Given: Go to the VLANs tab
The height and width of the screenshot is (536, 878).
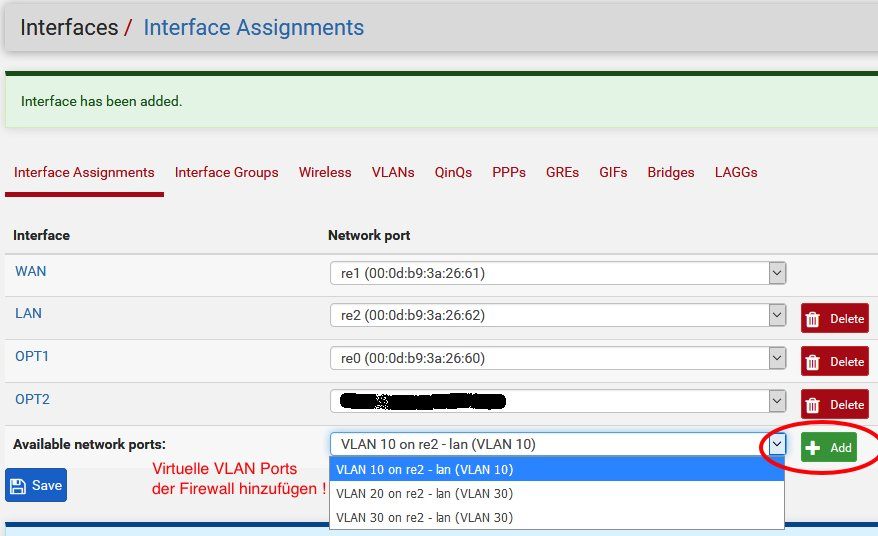Looking at the screenshot, I should click(x=393, y=173).
